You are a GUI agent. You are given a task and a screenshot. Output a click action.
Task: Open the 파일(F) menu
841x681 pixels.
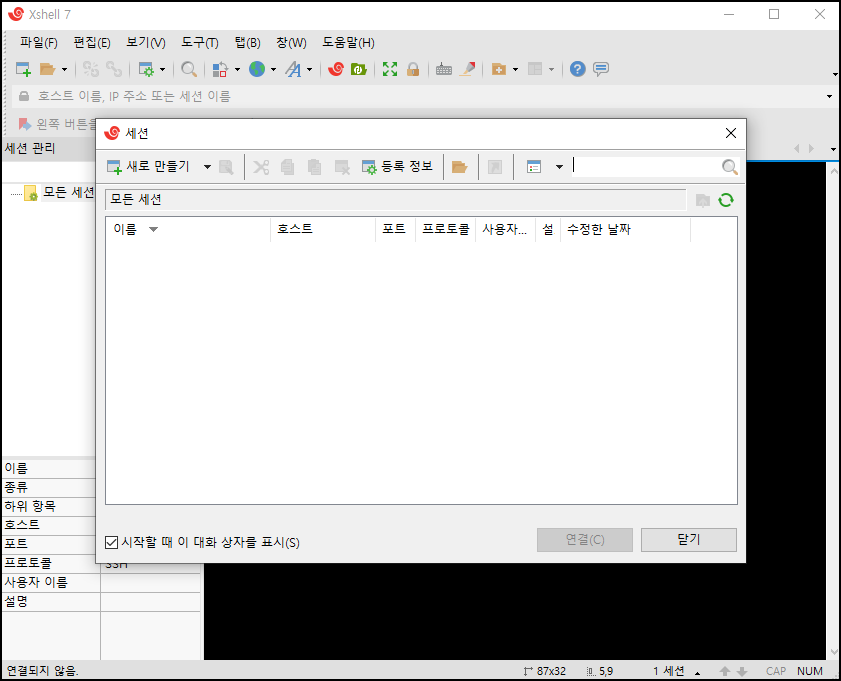[39, 42]
